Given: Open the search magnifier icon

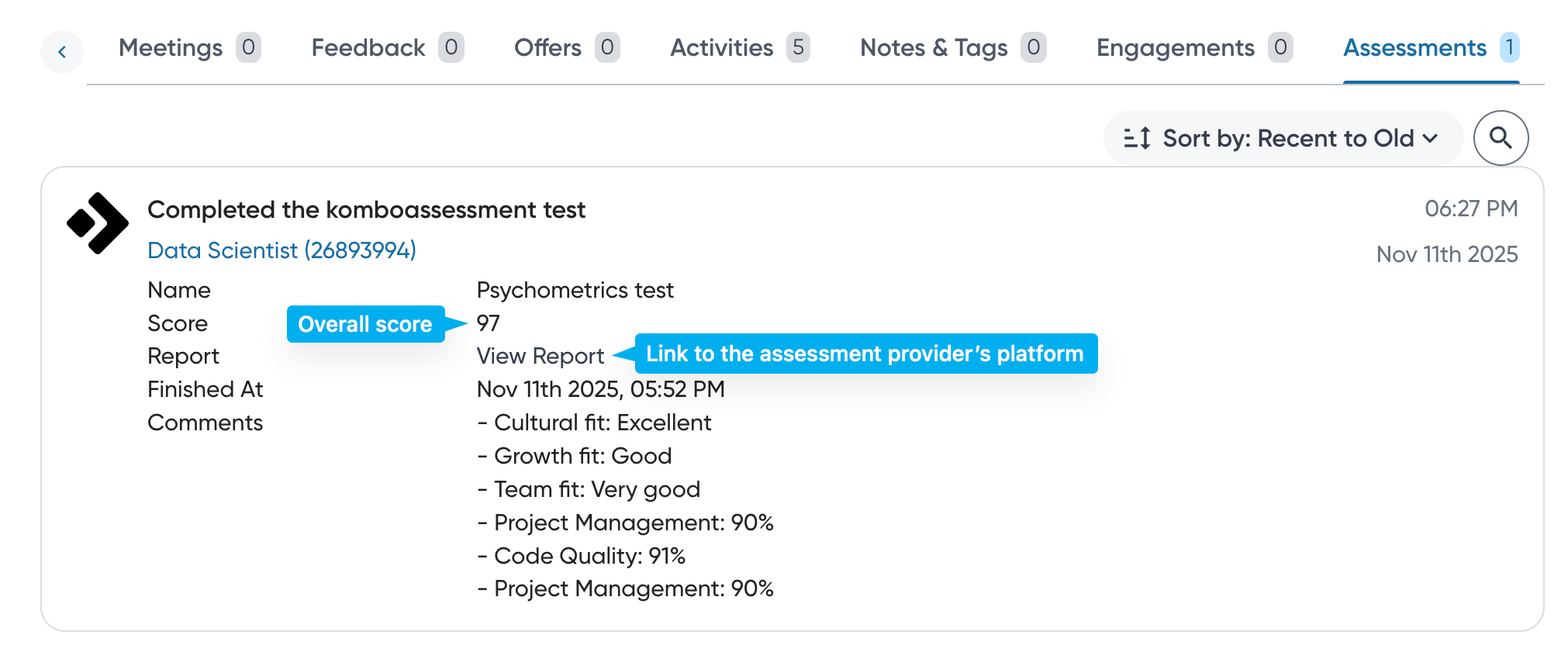Looking at the screenshot, I should coord(1501,138).
